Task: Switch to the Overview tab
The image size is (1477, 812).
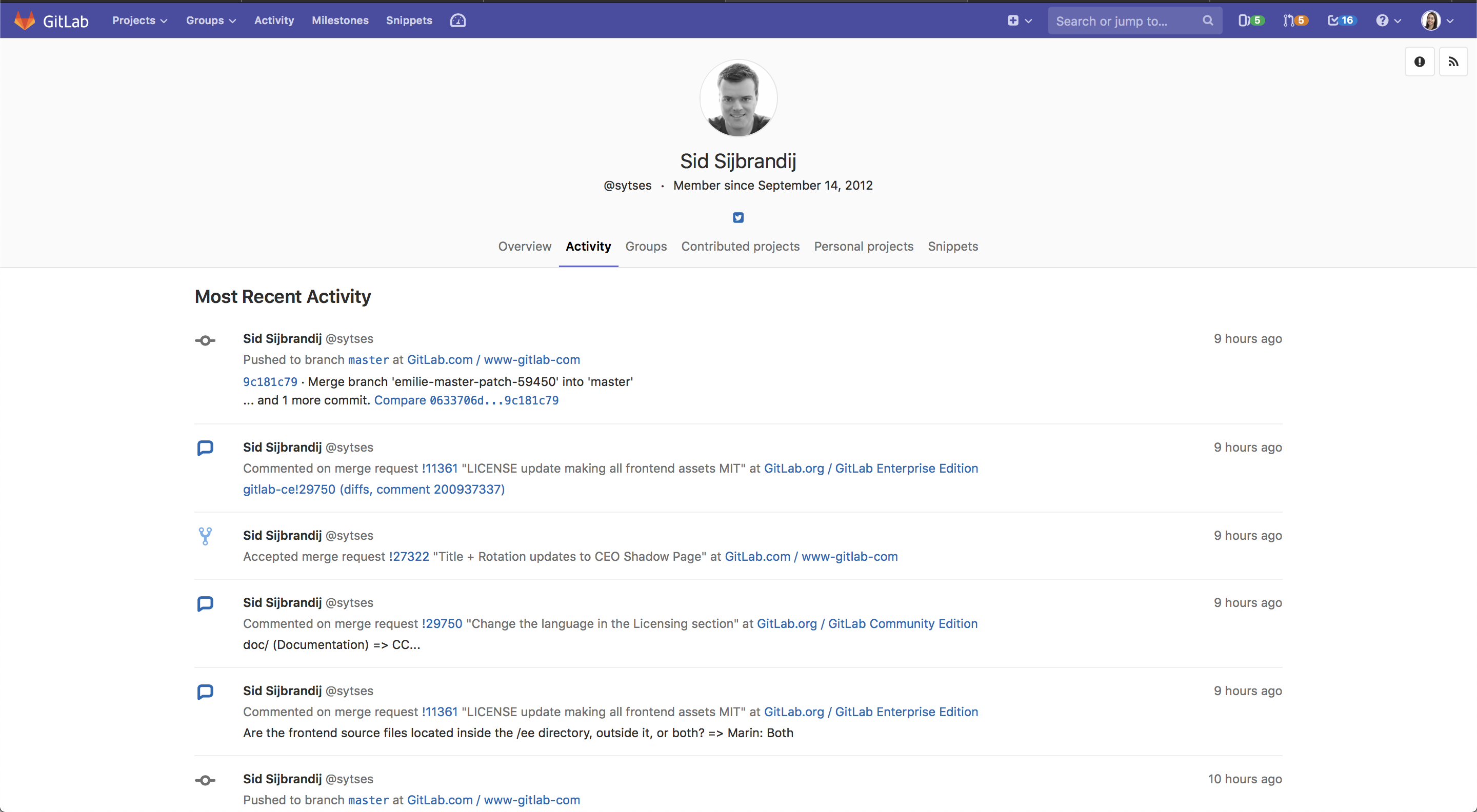Action: tap(524, 247)
